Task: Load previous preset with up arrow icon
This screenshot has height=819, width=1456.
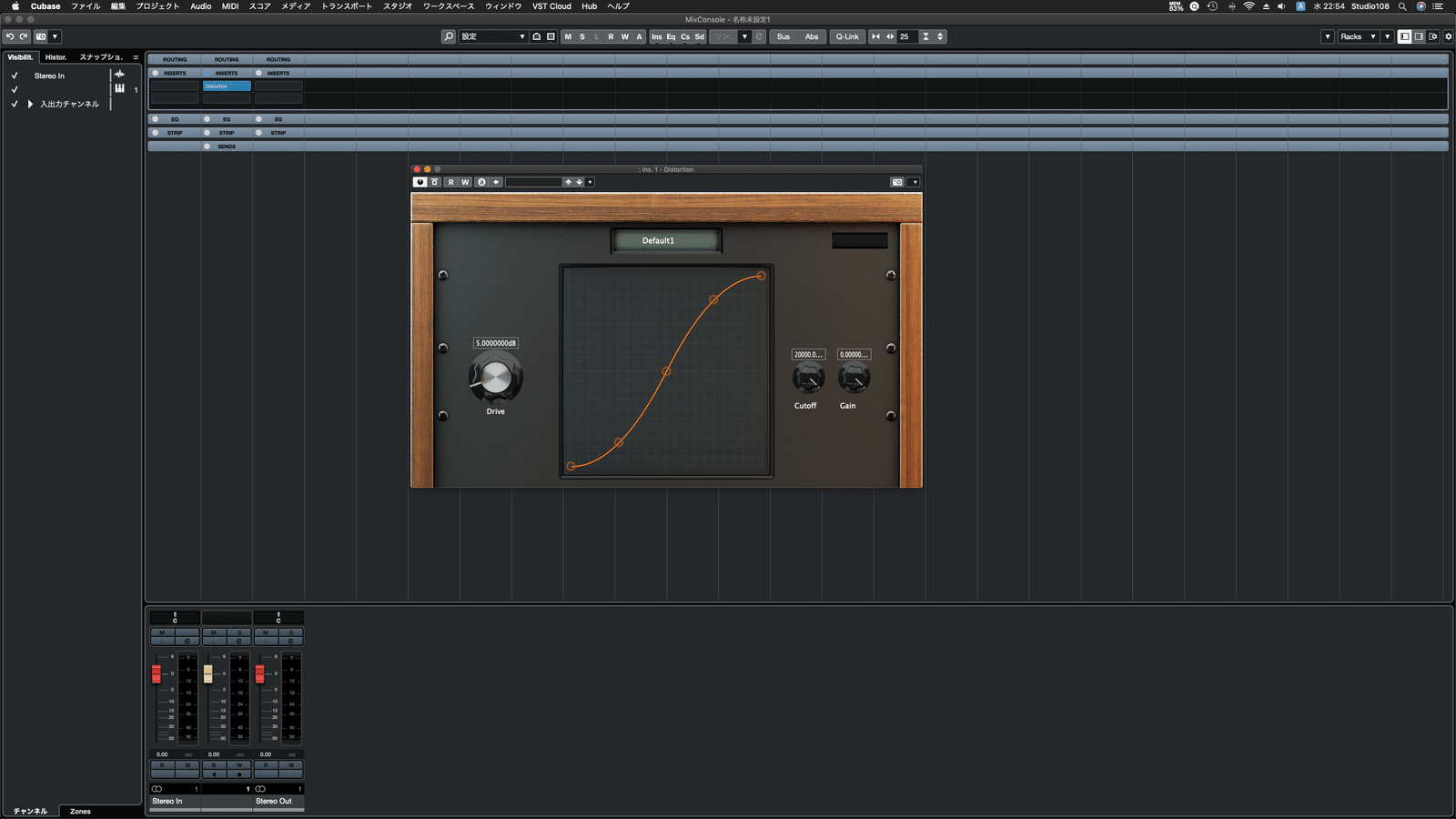Action: [568, 182]
